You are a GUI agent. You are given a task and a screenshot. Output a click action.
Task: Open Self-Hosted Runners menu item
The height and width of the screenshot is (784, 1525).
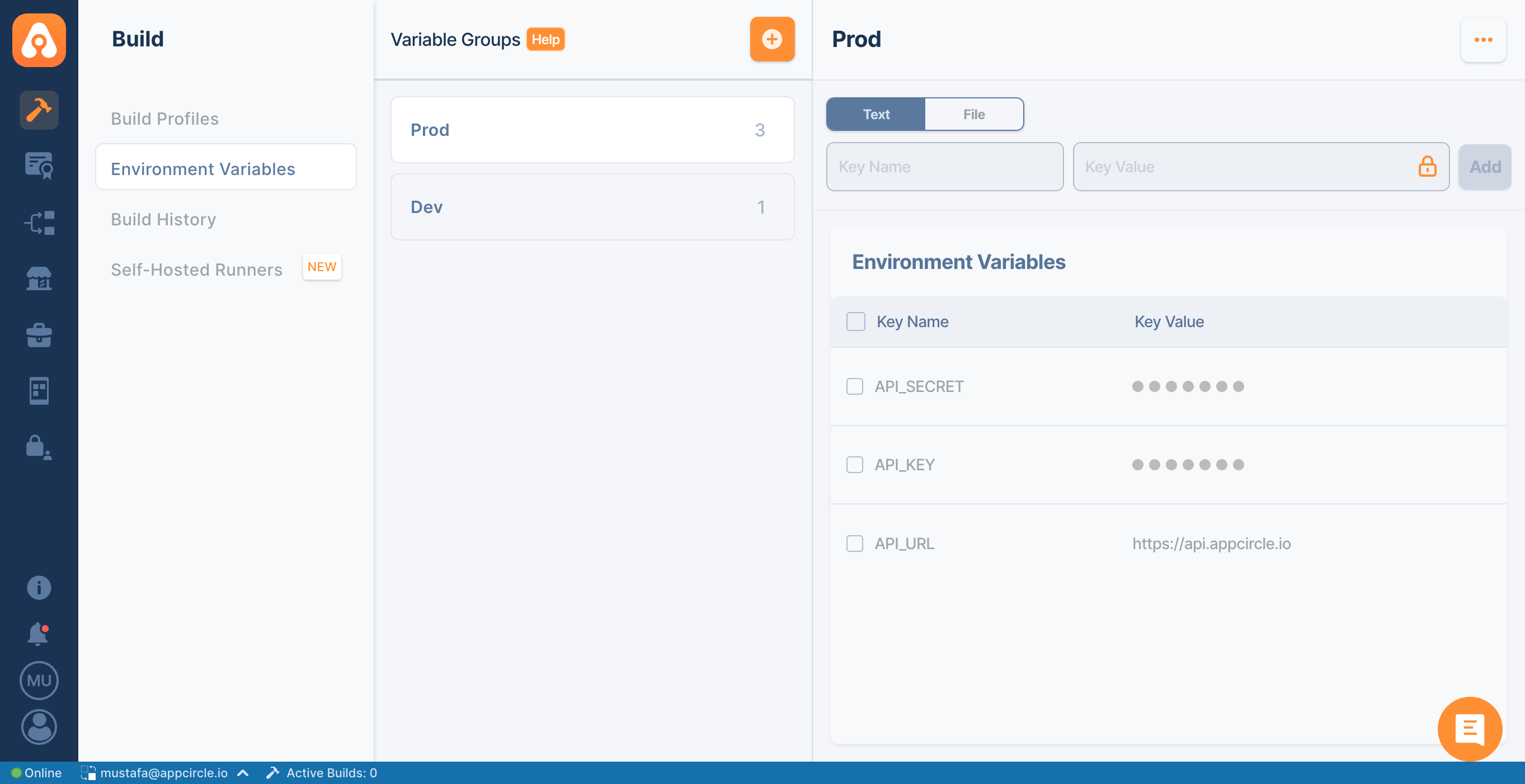pyautogui.click(x=196, y=270)
